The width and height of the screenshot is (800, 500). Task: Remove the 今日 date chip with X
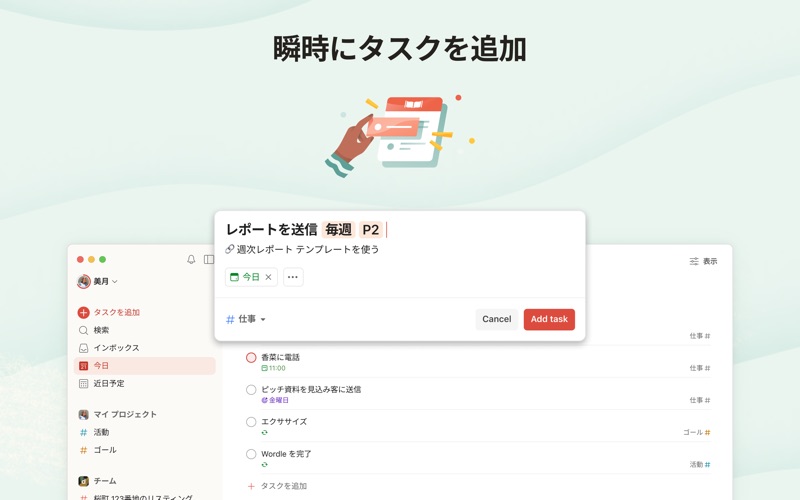click(x=268, y=277)
